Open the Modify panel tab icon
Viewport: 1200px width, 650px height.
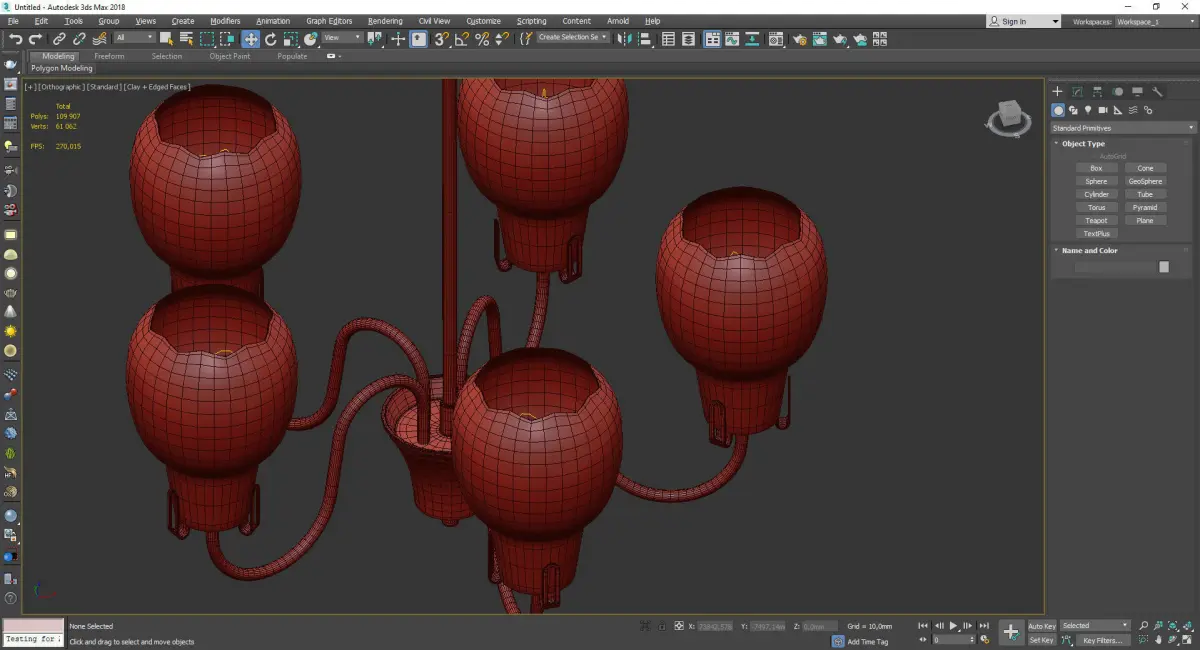(x=1077, y=92)
